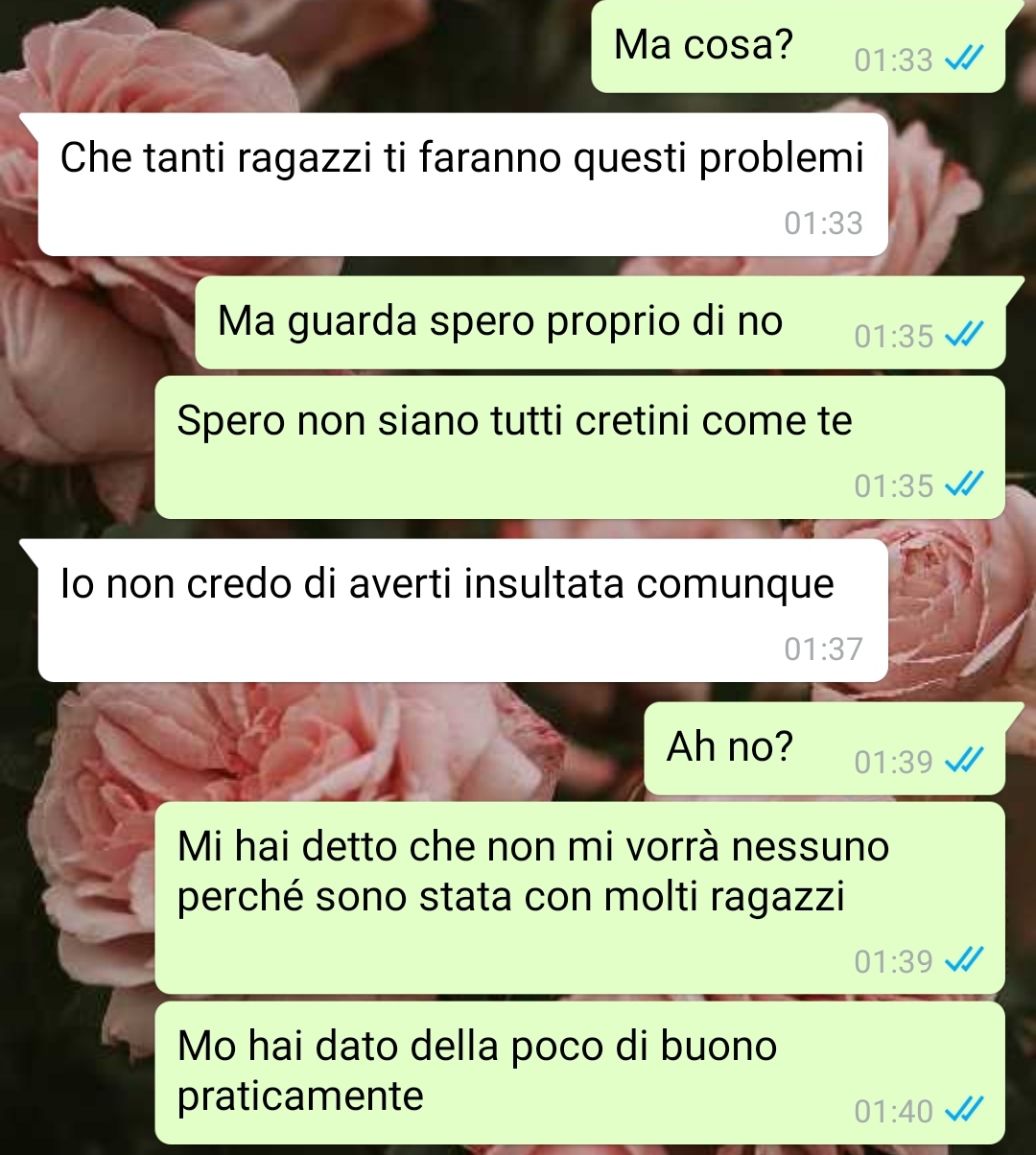This screenshot has width=1036, height=1155.
Task: Tap the 01:35 timestamp under 'Spero non siano tutti cretini'
Action: pos(893,486)
